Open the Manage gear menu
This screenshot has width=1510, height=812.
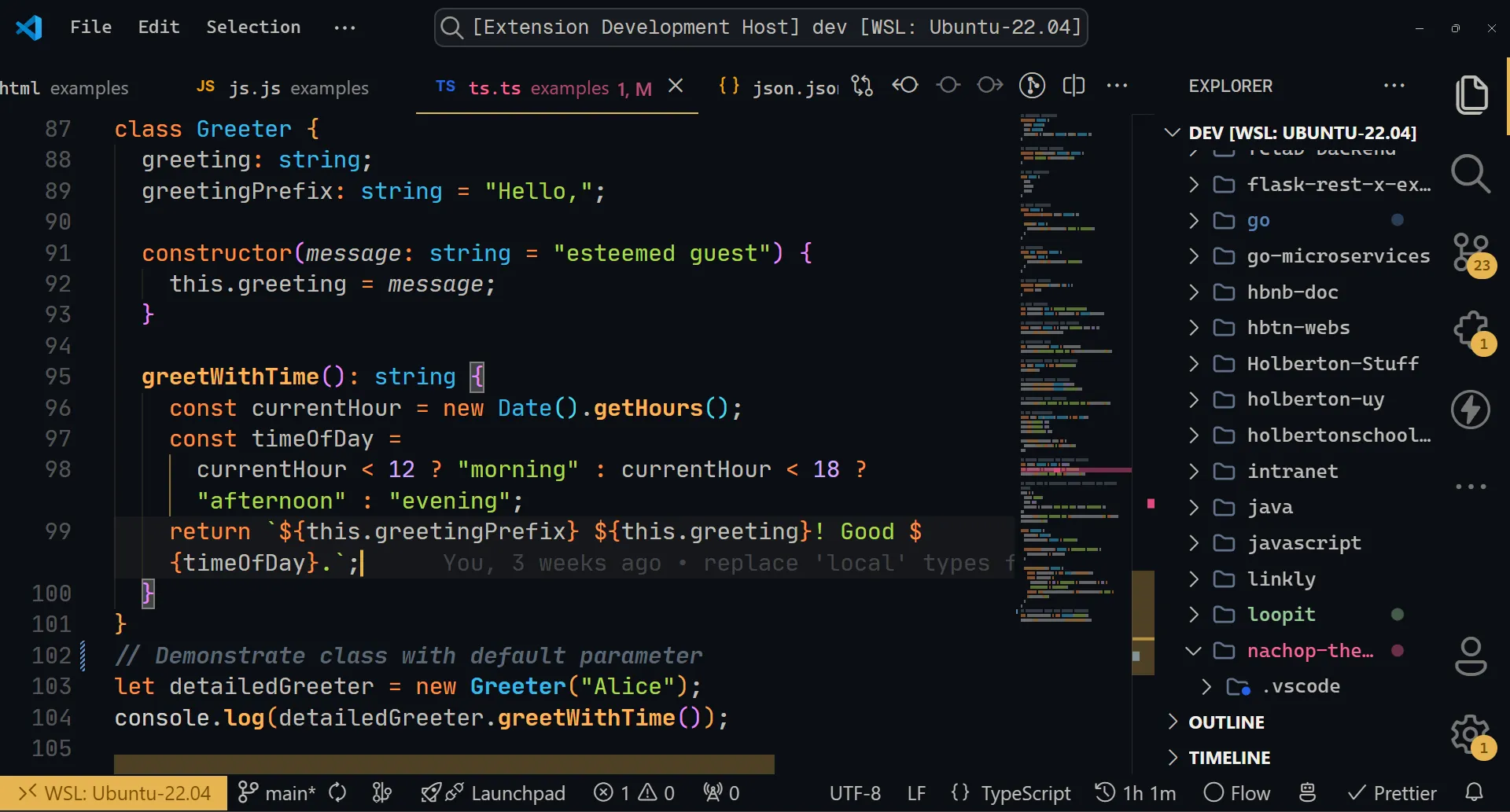1471,735
